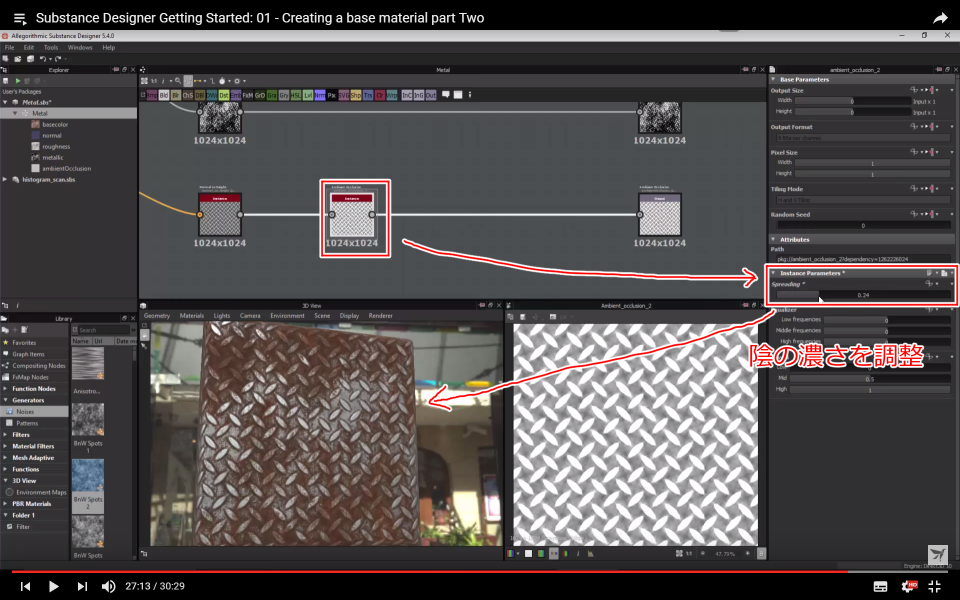Open the Windows menu
Screen dimensions: 960x600
coord(80,47)
